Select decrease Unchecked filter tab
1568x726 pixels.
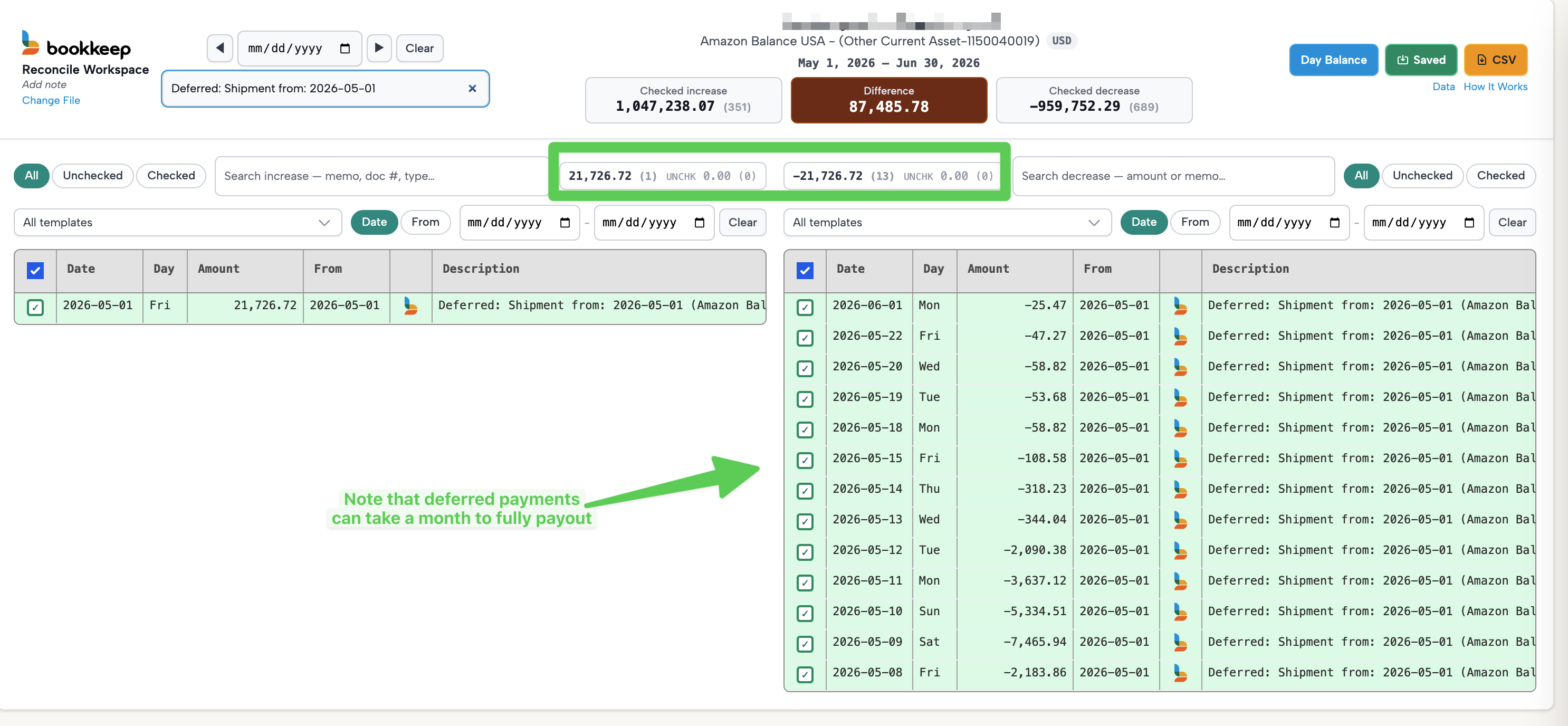tap(1422, 176)
